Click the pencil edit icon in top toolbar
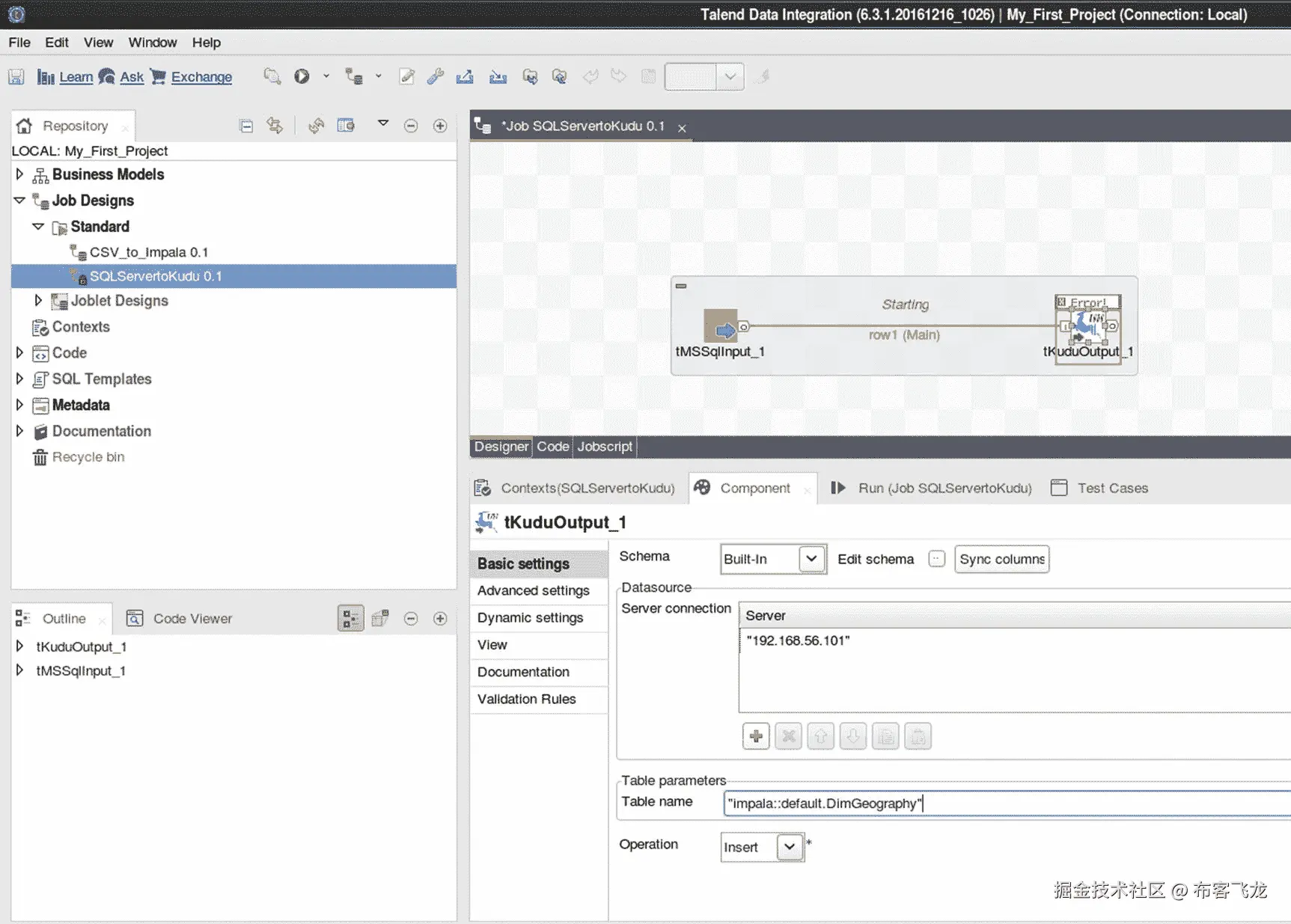The width and height of the screenshot is (1291, 924). 406,76
